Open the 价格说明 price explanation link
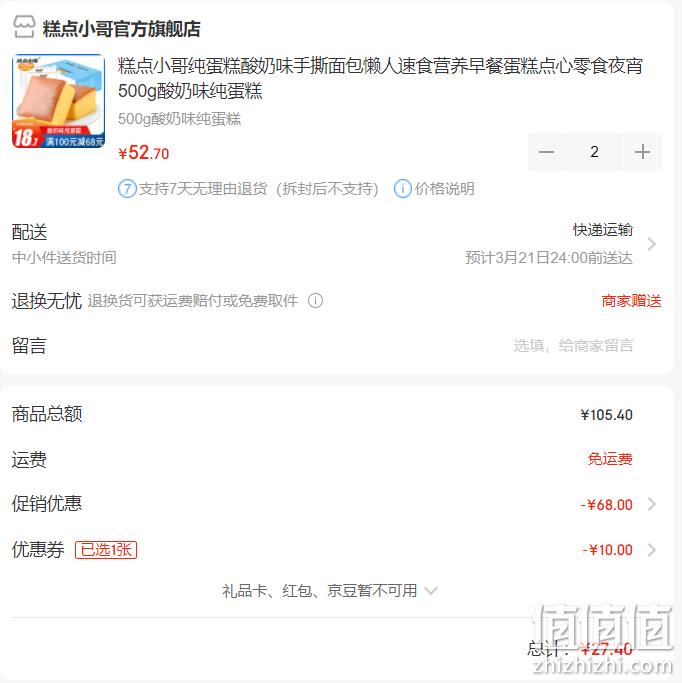 click(444, 189)
